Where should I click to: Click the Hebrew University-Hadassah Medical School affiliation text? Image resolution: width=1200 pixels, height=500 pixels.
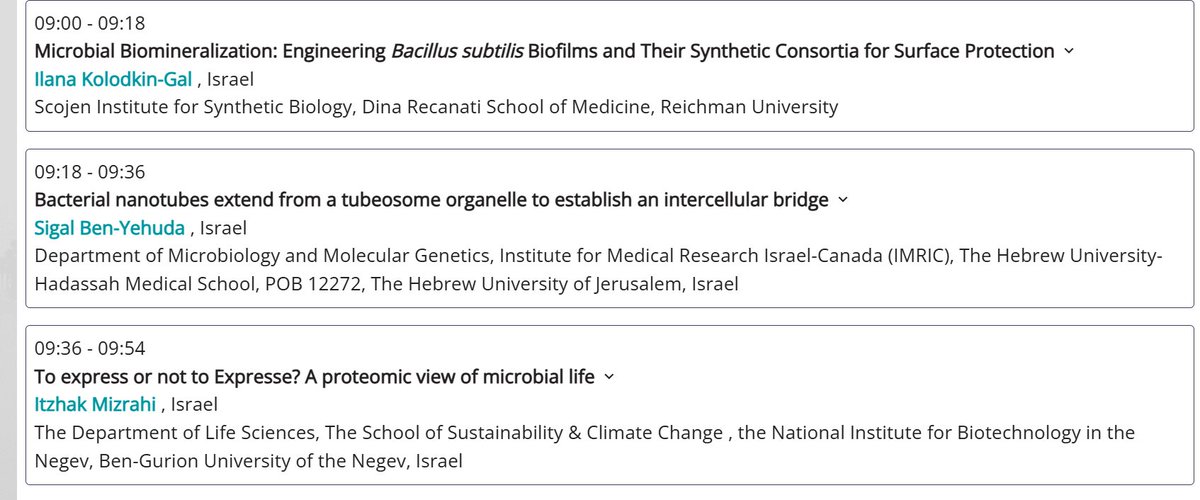click(598, 270)
